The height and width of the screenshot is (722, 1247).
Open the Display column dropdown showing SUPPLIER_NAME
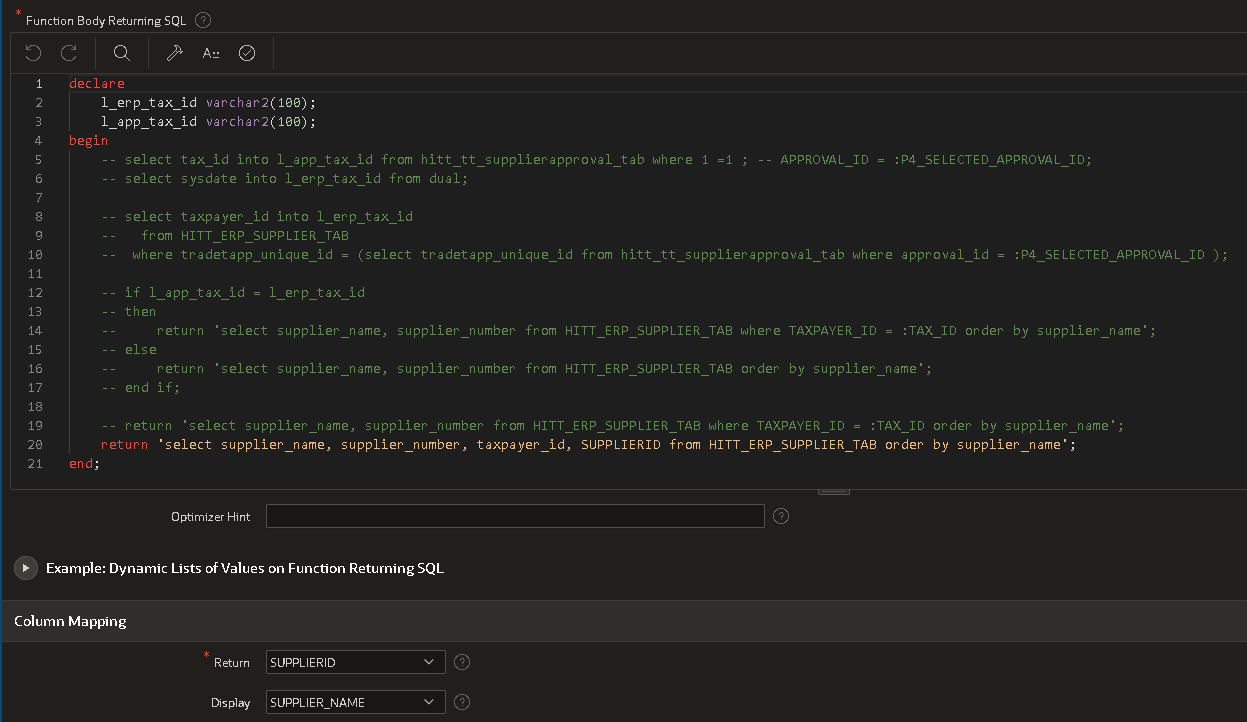[x=356, y=702]
